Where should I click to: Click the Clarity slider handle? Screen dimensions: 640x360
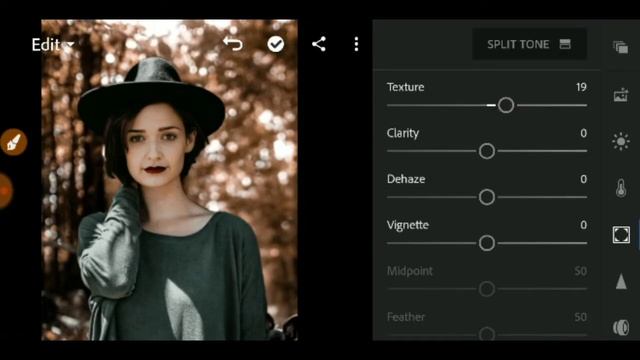(x=487, y=151)
